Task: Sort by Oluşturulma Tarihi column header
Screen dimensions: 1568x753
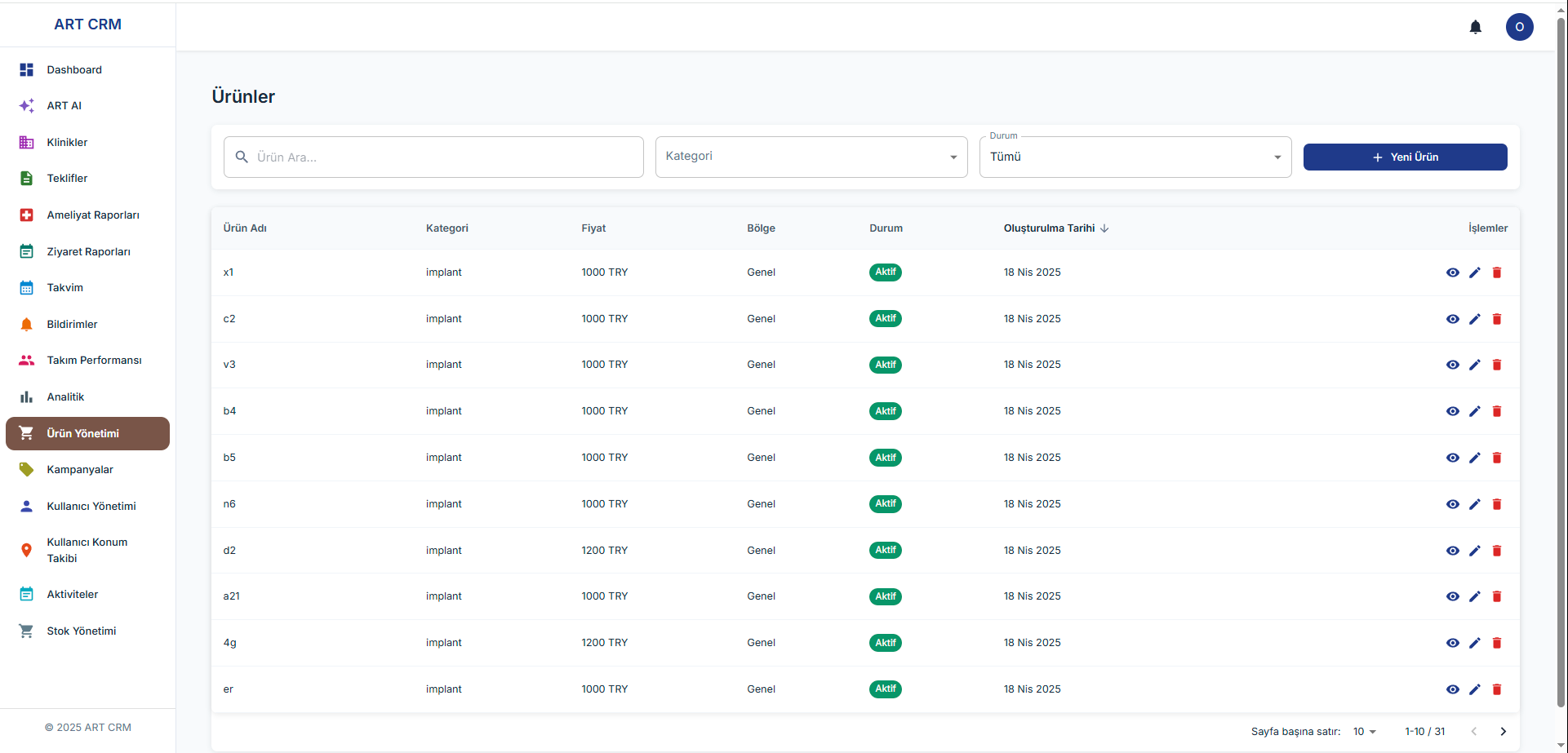Action: coord(1050,228)
